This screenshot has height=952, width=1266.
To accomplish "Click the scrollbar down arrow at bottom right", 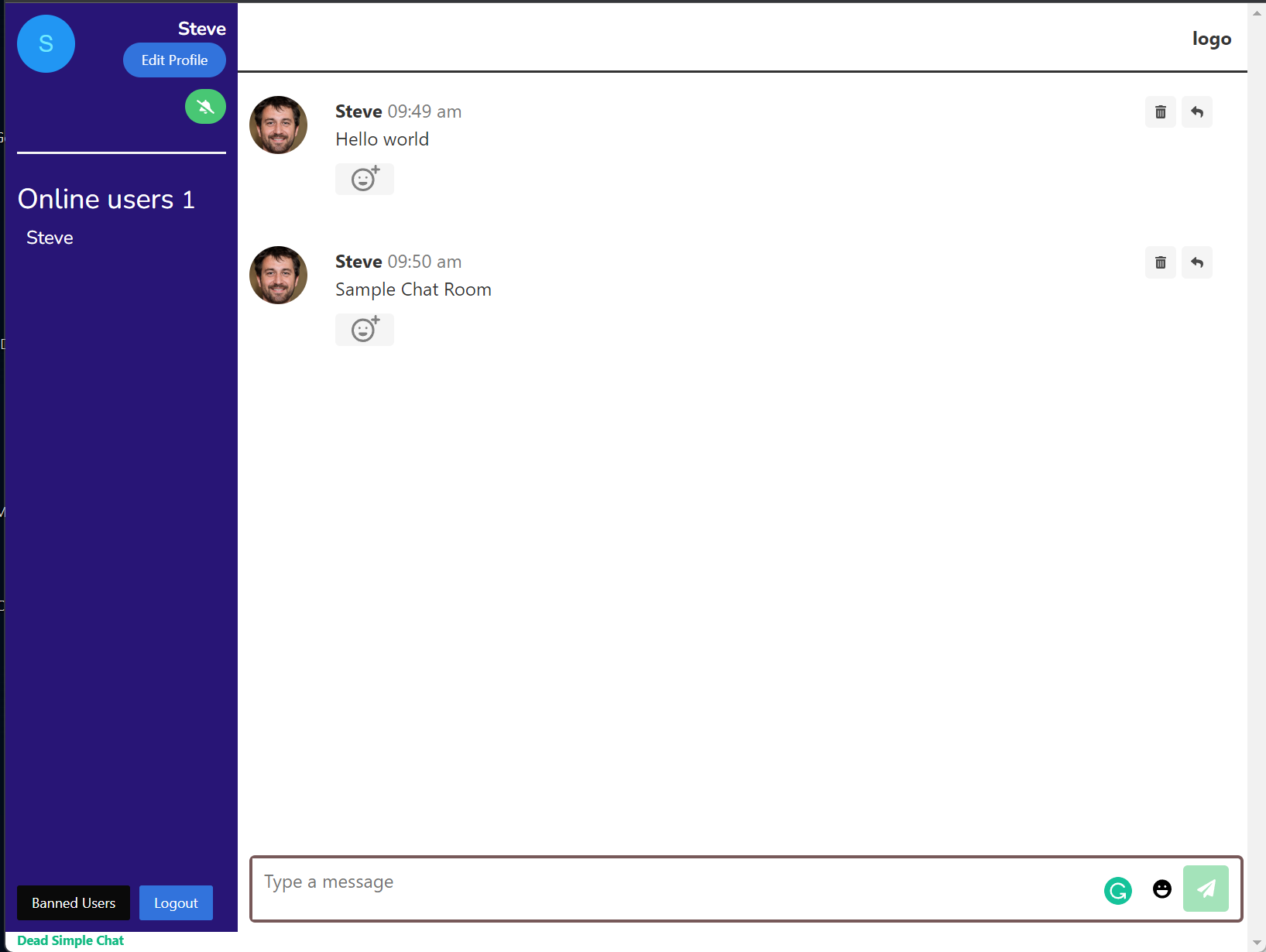I will tap(1257, 943).
